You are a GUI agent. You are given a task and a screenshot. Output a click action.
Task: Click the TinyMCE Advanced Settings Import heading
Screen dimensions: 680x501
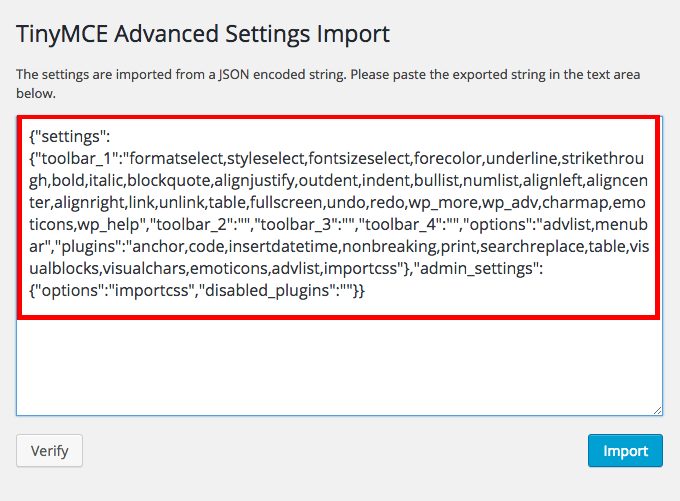tap(203, 34)
